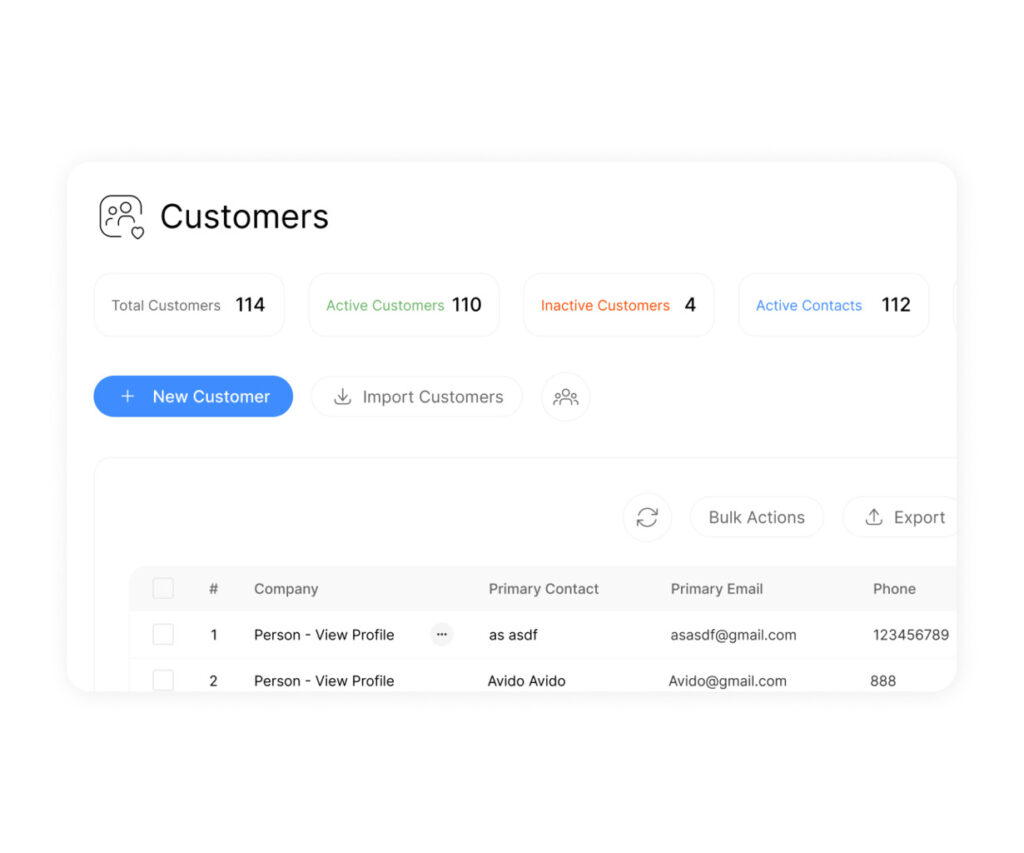1024x853 pixels.
Task: Click the three-dot options icon in row 1
Action: 441,634
